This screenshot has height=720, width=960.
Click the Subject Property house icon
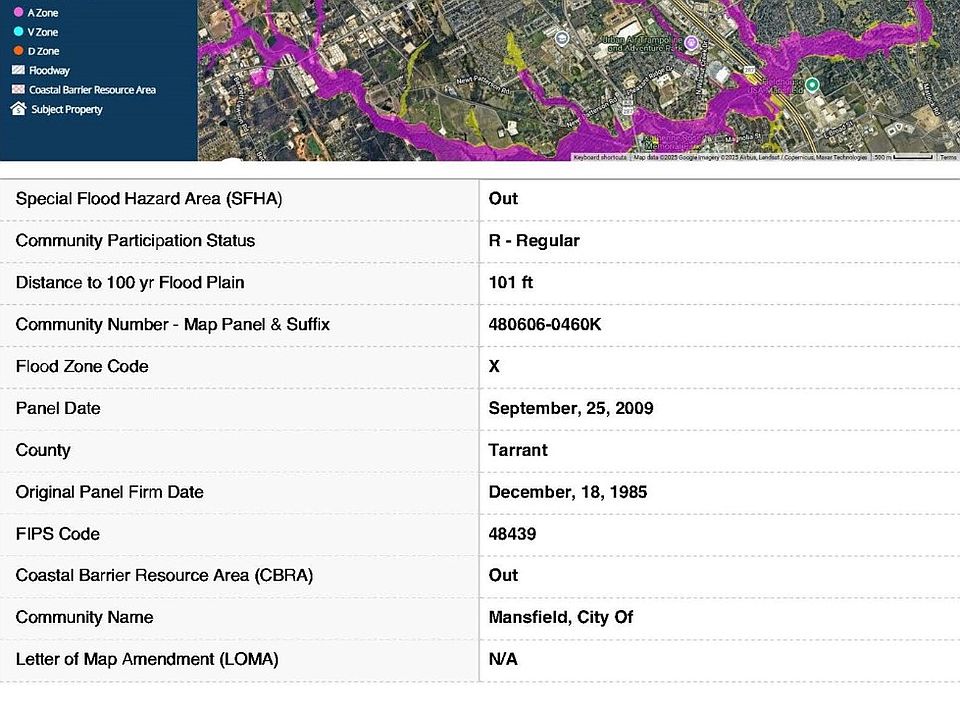point(18,109)
